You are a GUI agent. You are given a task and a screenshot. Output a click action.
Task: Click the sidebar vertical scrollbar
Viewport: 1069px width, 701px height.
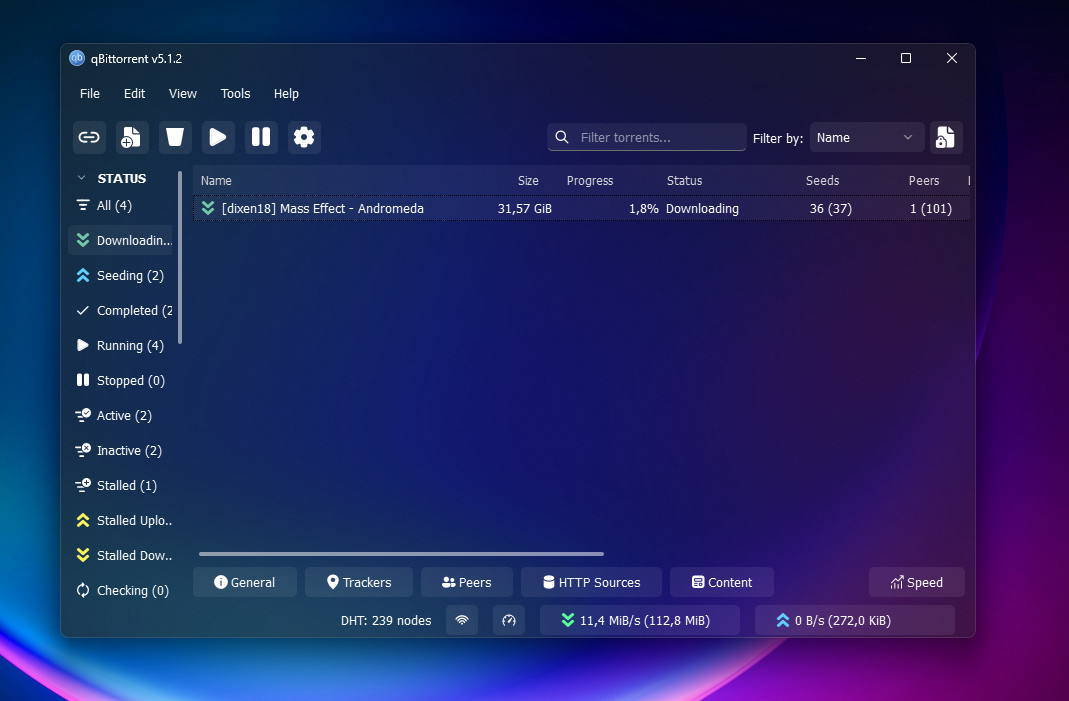pyautogui.click(x=180, y=258)
